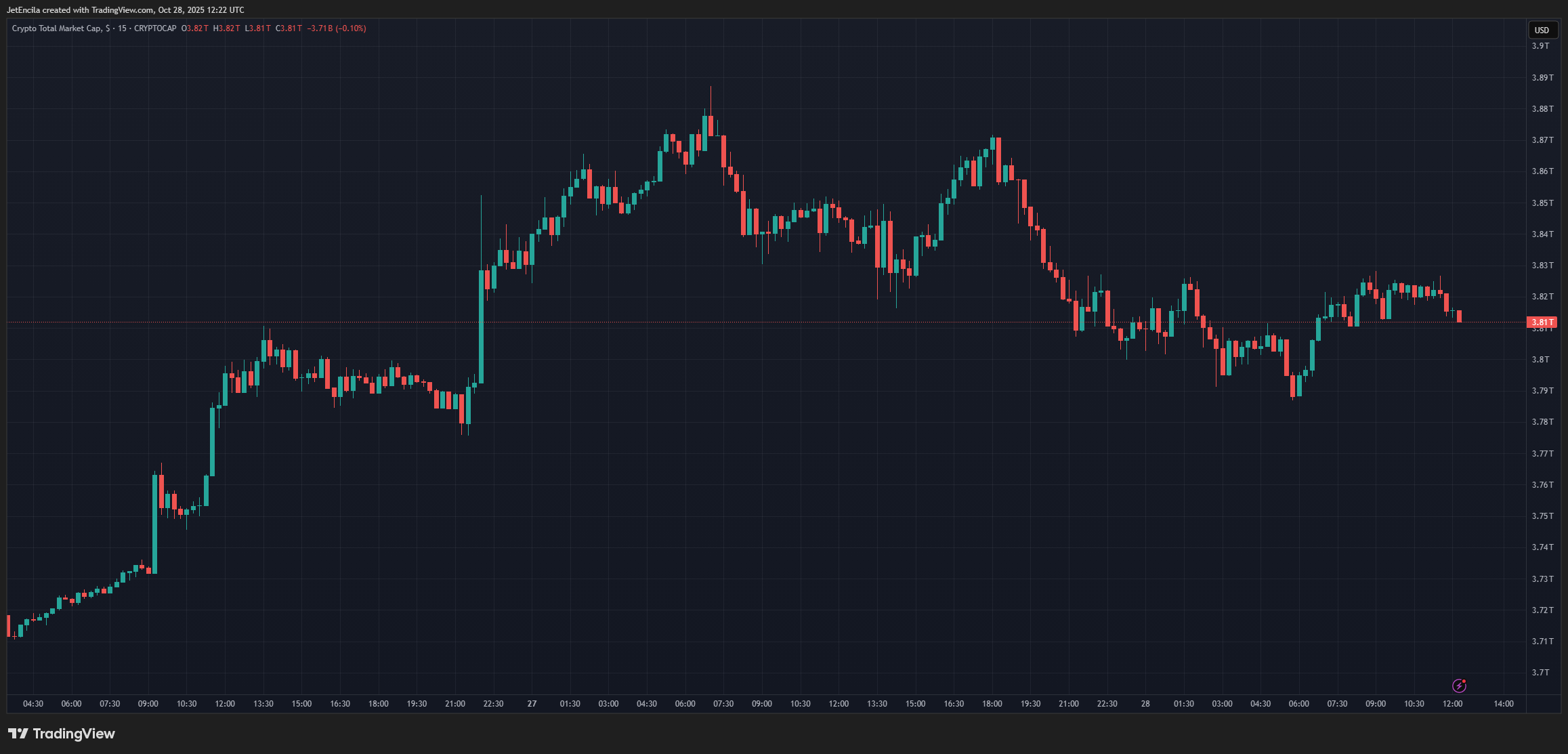Open the USD currency selector
1568x754 pixels.
click(x=1542, y=30)
